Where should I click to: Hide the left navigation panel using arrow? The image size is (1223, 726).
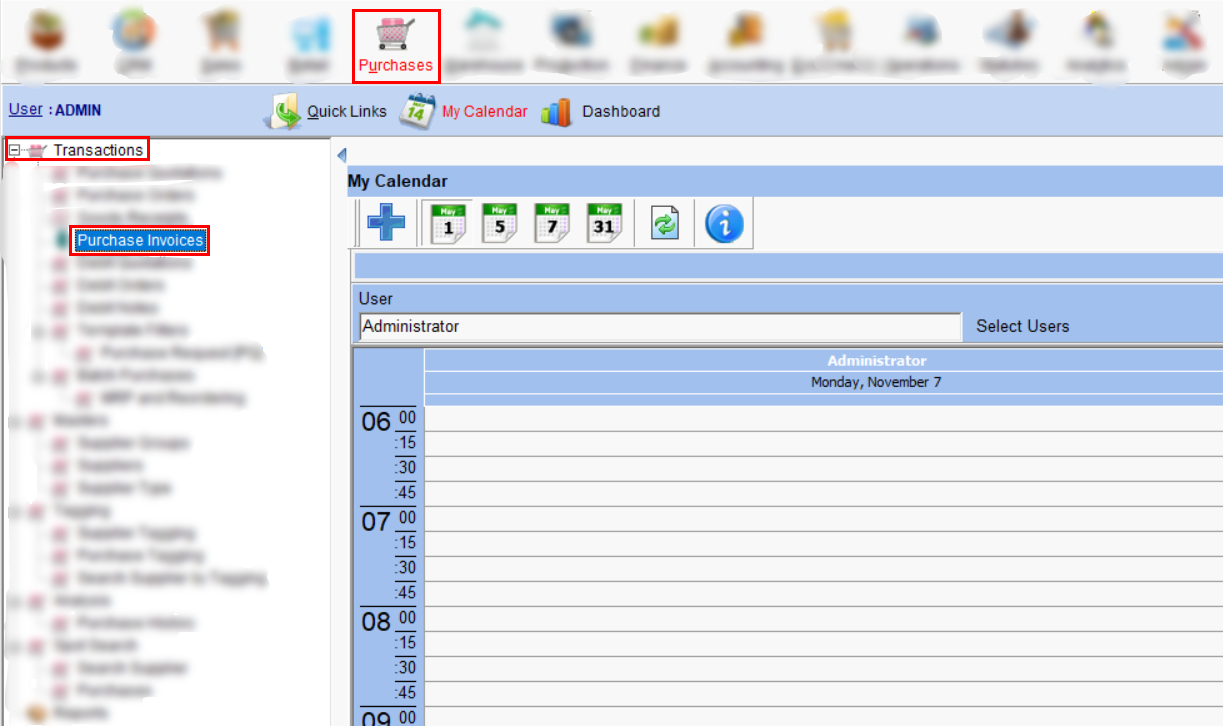(x=341, y=155)
